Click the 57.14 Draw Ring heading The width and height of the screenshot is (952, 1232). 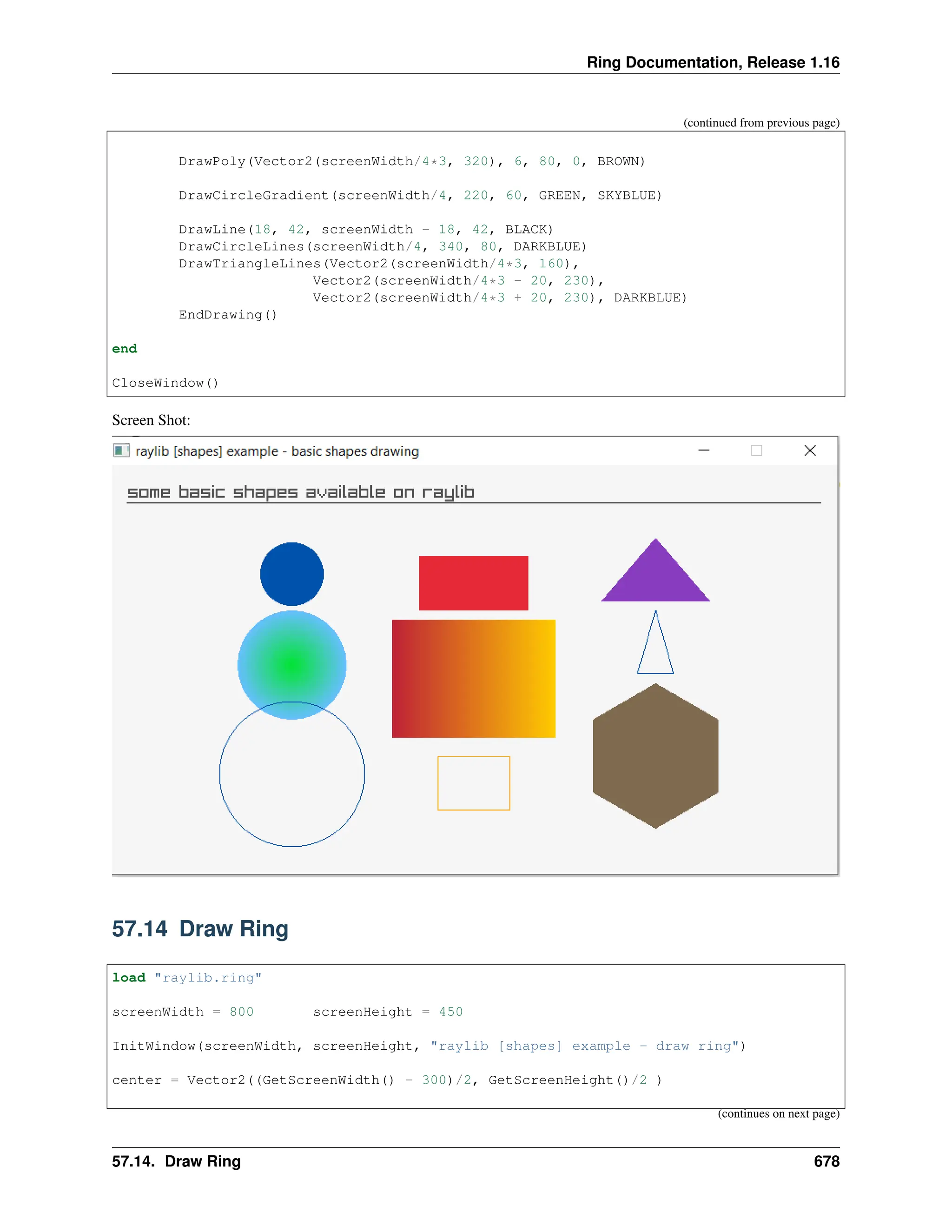point(199,928)
